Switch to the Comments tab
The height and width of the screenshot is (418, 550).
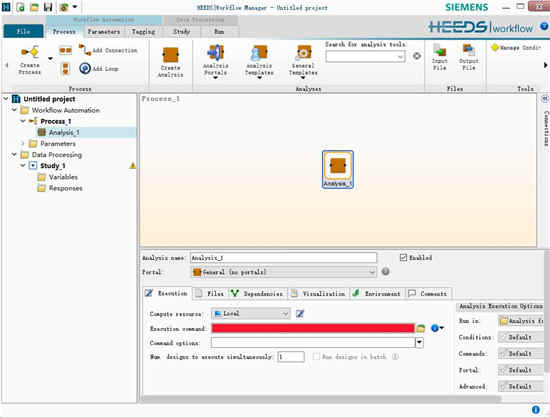coord(429,294)
